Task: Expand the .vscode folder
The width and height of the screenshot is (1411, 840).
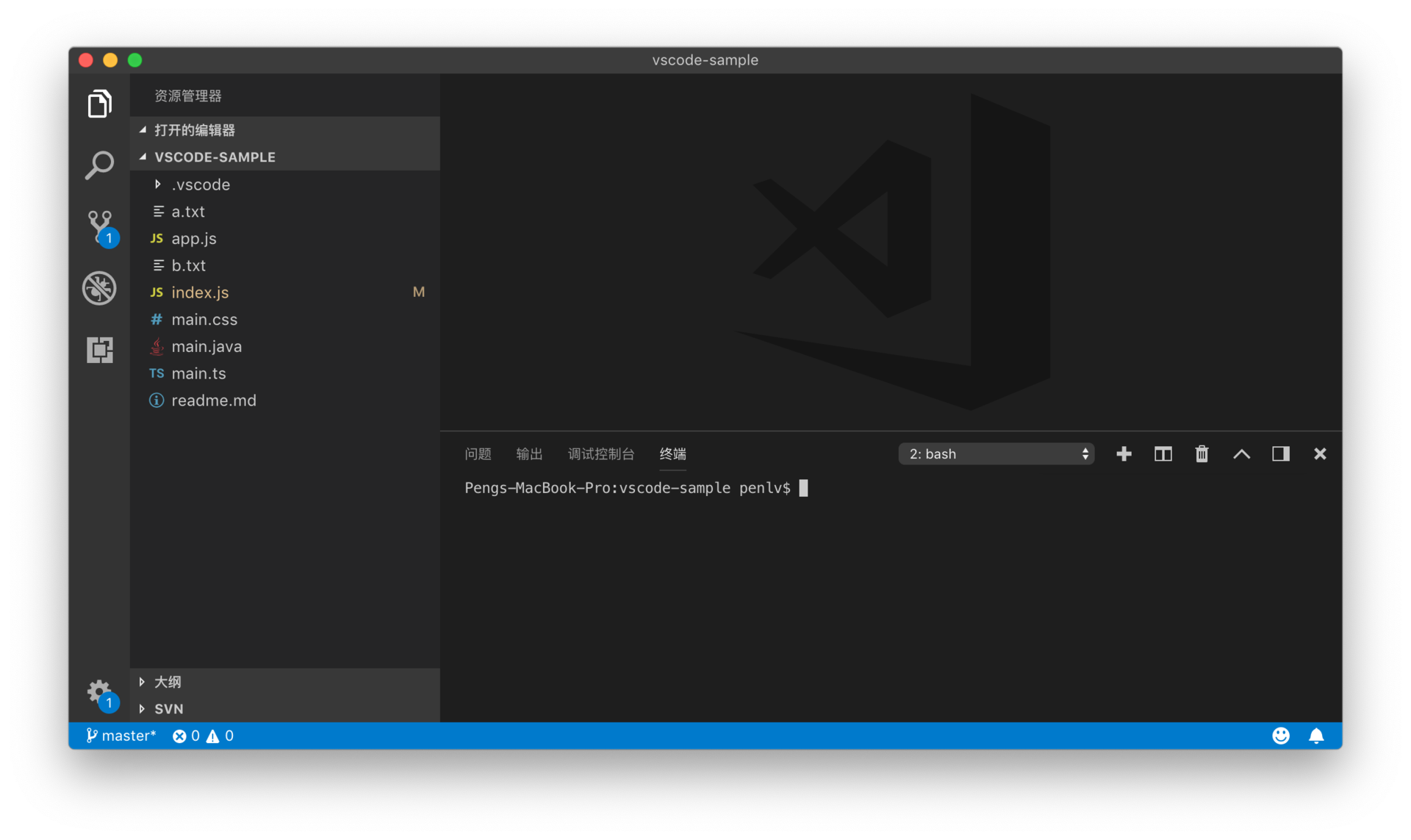Action: 200,184
